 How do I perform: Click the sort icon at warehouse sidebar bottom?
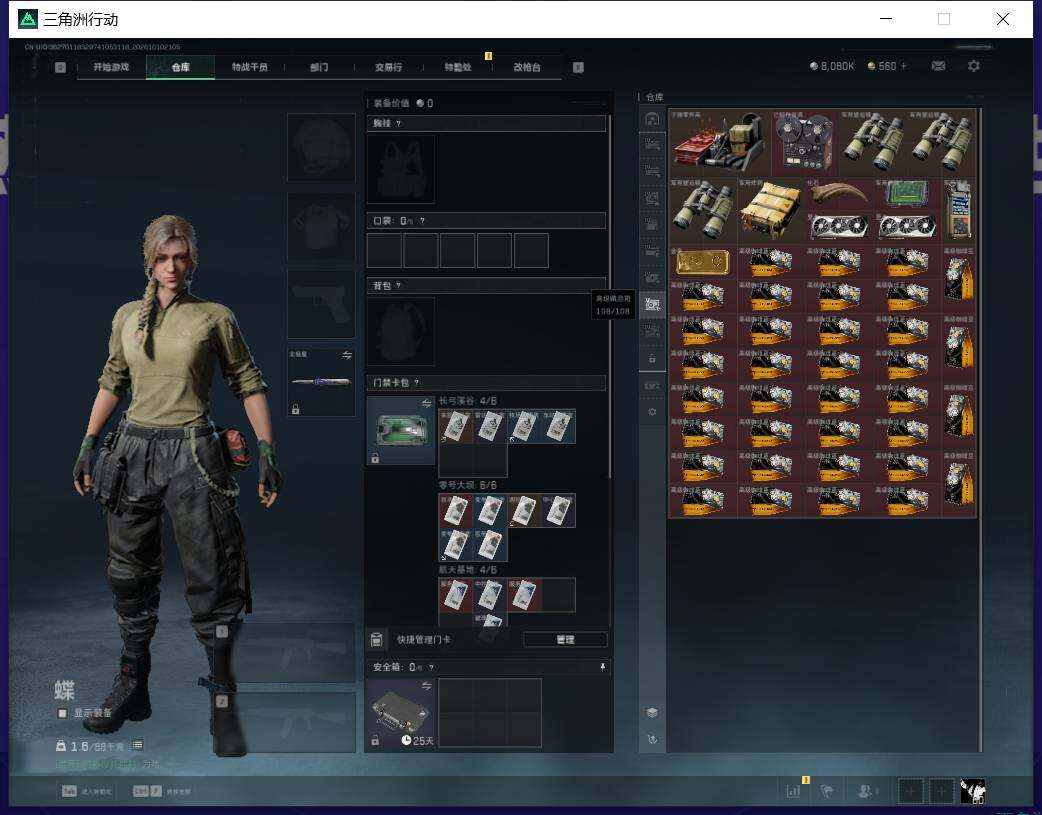click(x=652, y=739)
